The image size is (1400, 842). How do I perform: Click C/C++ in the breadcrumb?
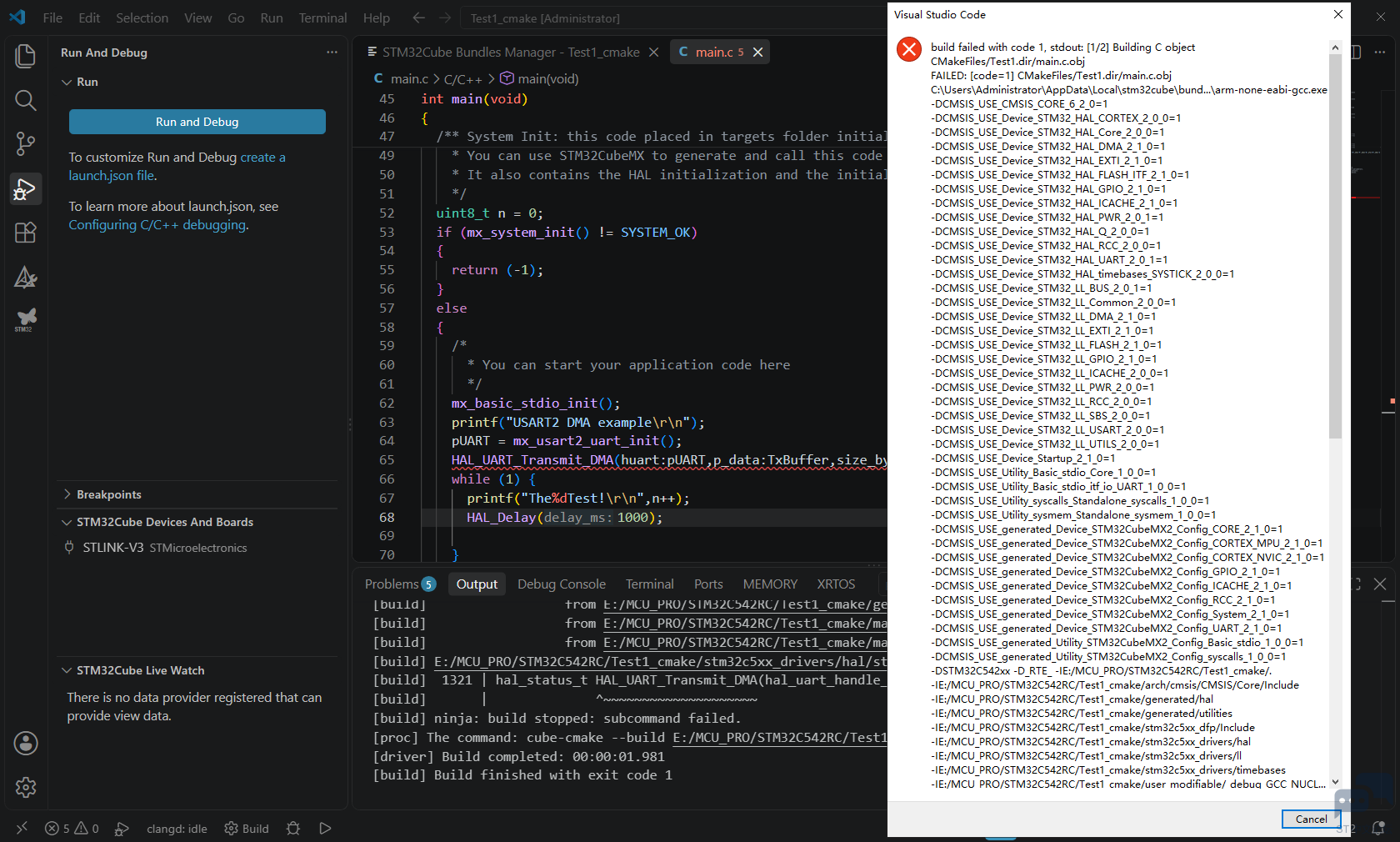click(462, 78)
